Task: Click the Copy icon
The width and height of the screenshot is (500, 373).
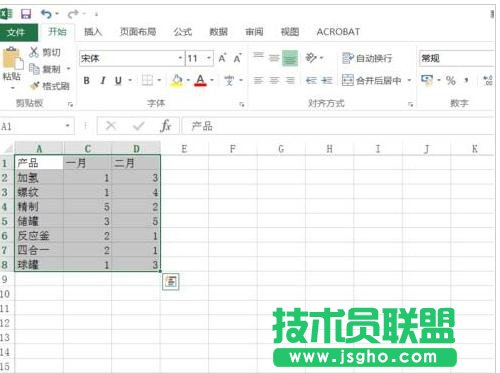Action: [x=34, y=69]
